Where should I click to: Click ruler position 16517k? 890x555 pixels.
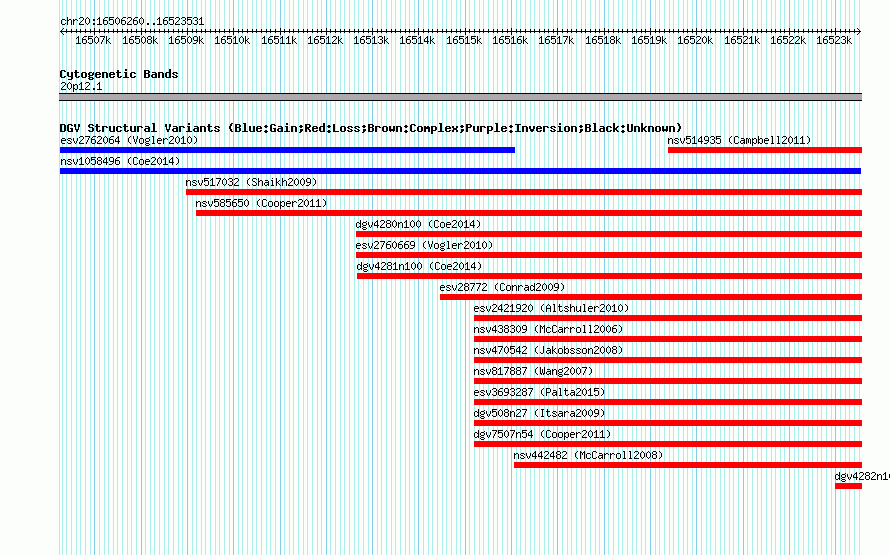(556, 40)
